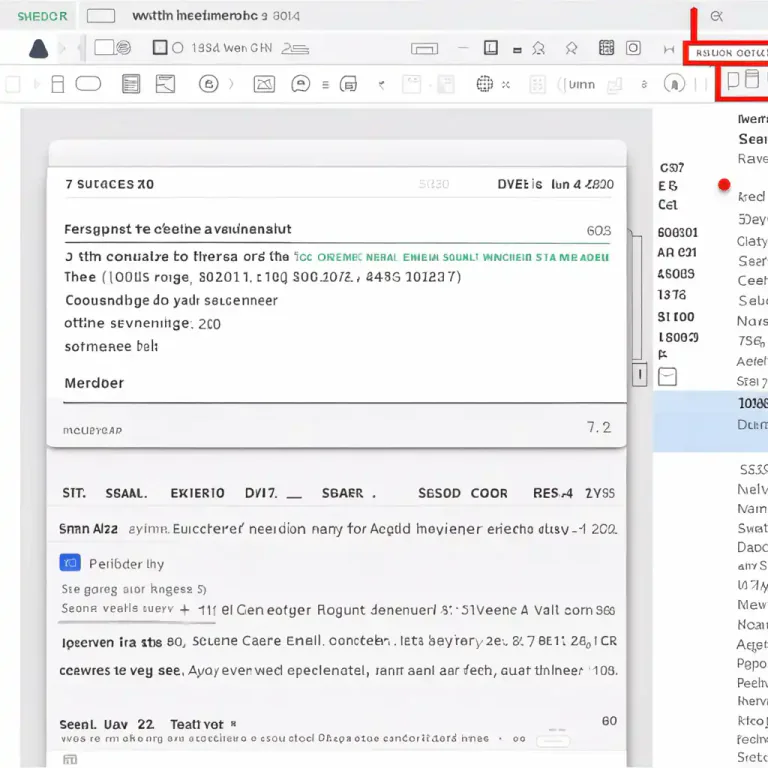The width and height of the screenshot is (768, 768).
Task: Click the H-shaped icon in top toolbar
Action: 669,49
